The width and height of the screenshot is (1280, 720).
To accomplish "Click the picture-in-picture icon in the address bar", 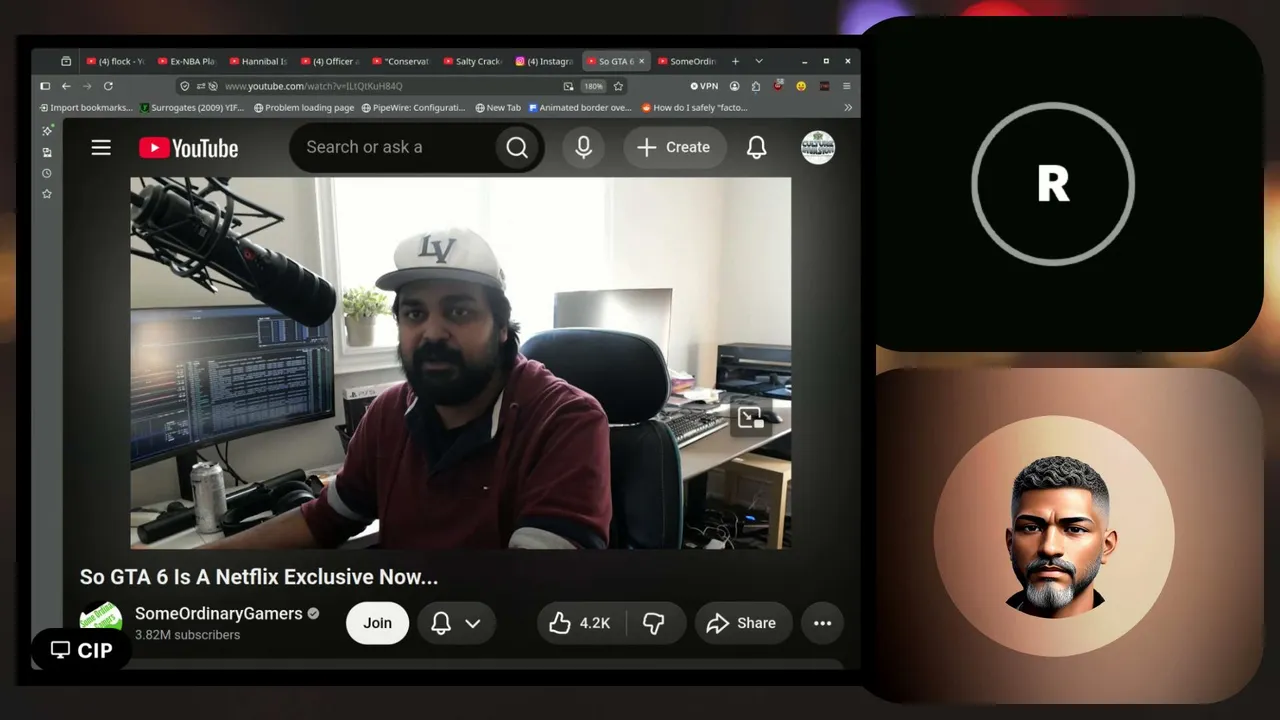I will (569, 86).
